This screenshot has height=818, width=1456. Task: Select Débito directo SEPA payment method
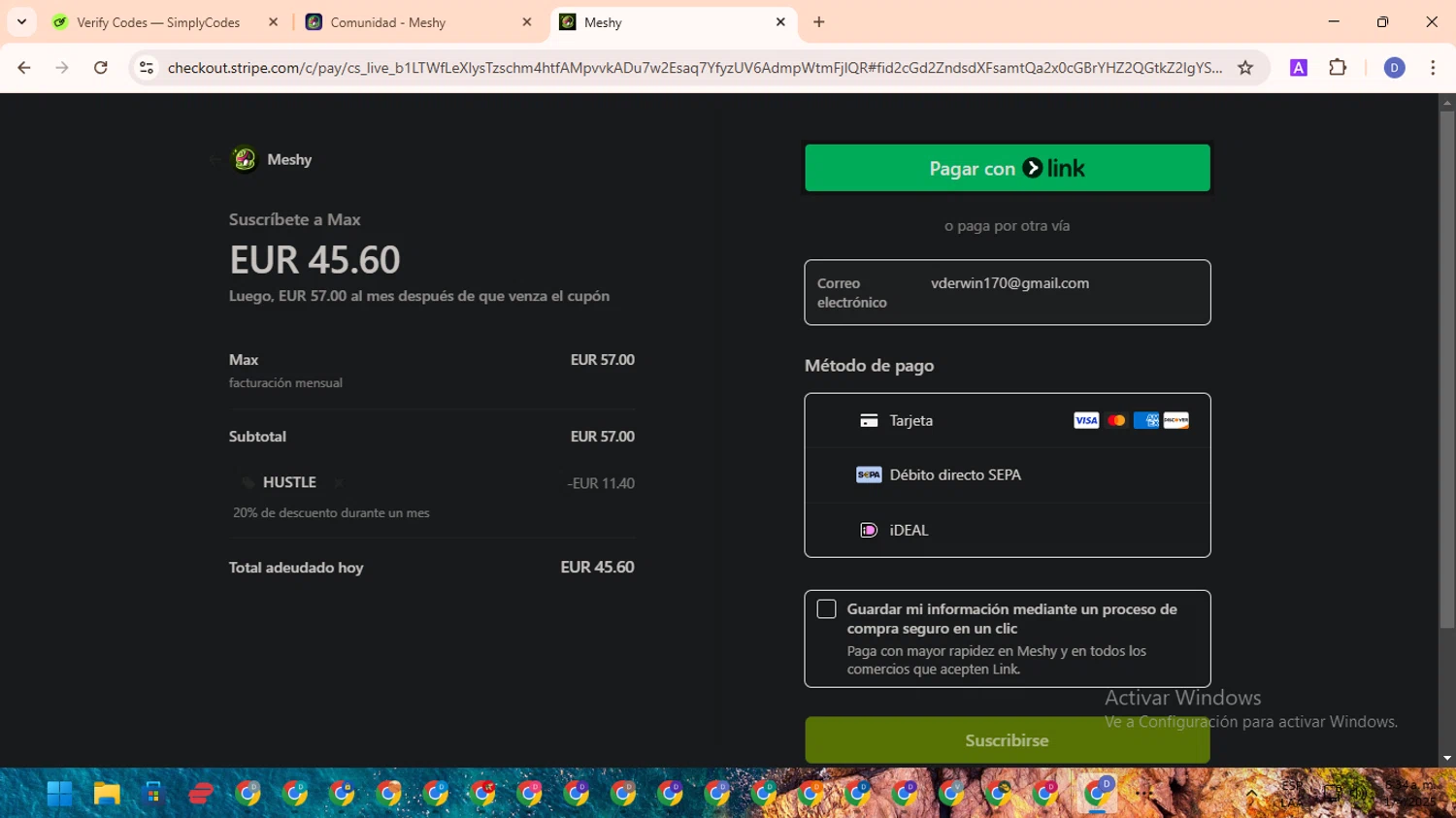click(x=1008, y=474)
